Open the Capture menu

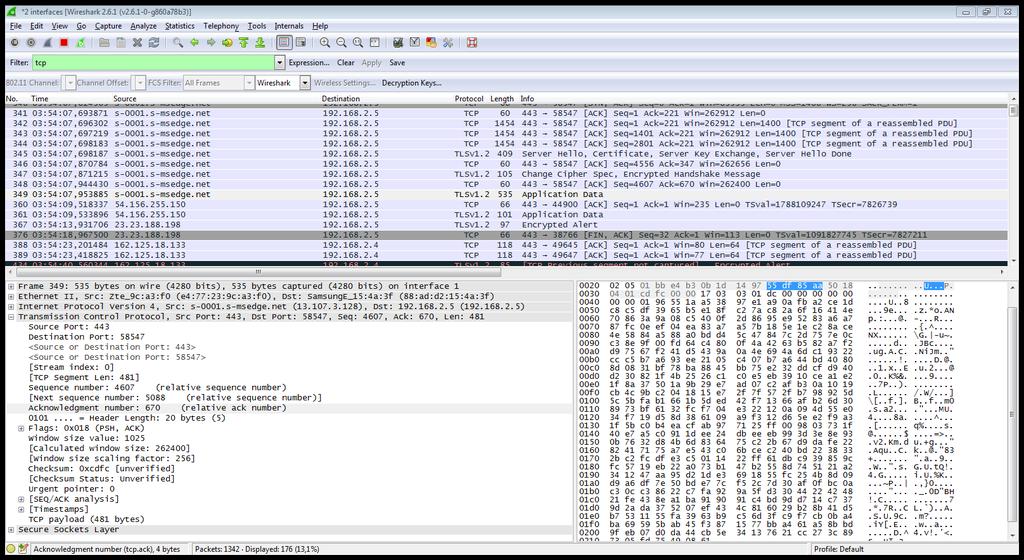click(x=108, y=26)
